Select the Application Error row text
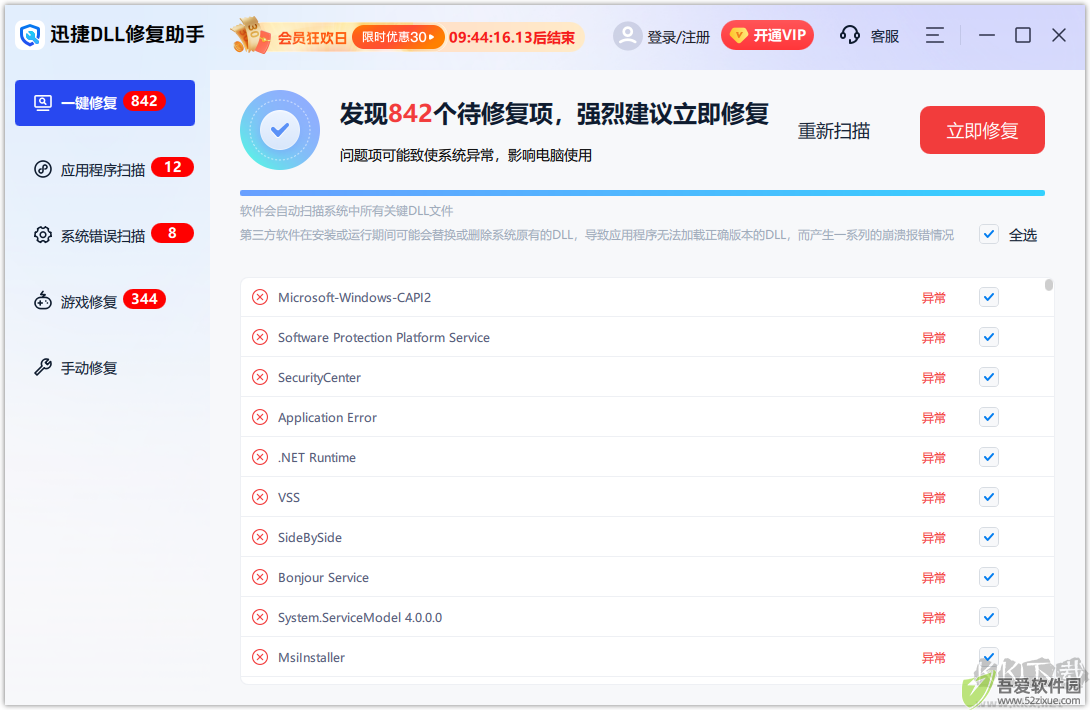 coord(327,417)
